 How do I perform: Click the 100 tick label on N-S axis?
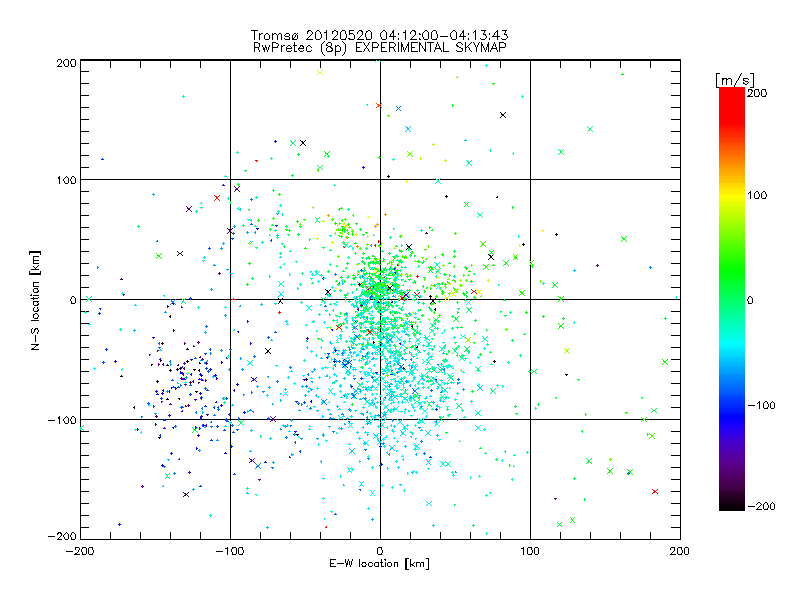click(66, 180)
